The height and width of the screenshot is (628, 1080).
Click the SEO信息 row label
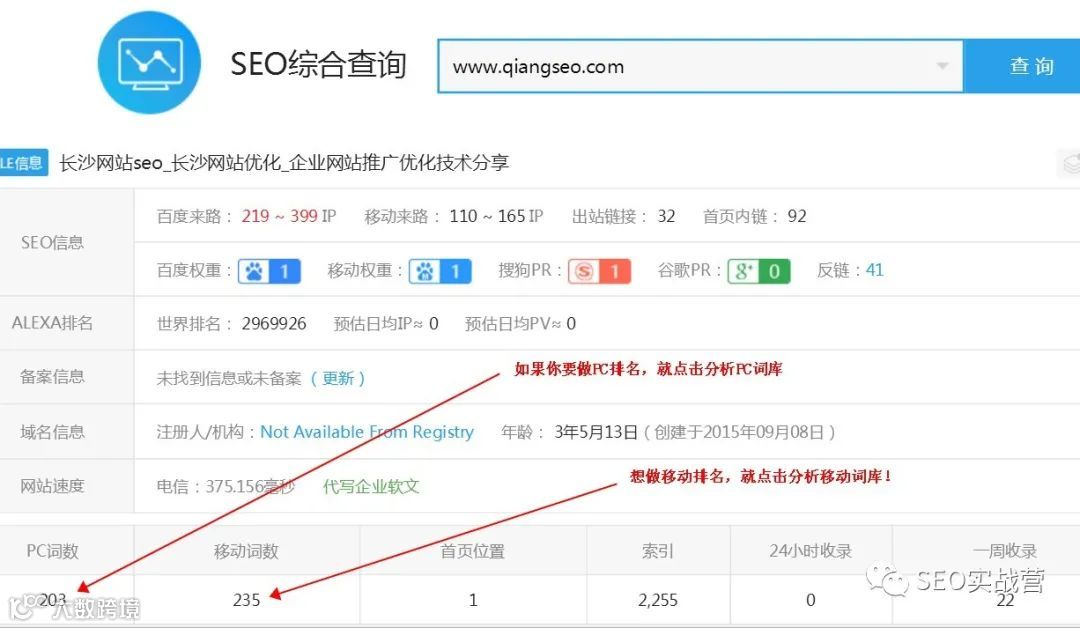pyautogui.click(x=52, y=242)
